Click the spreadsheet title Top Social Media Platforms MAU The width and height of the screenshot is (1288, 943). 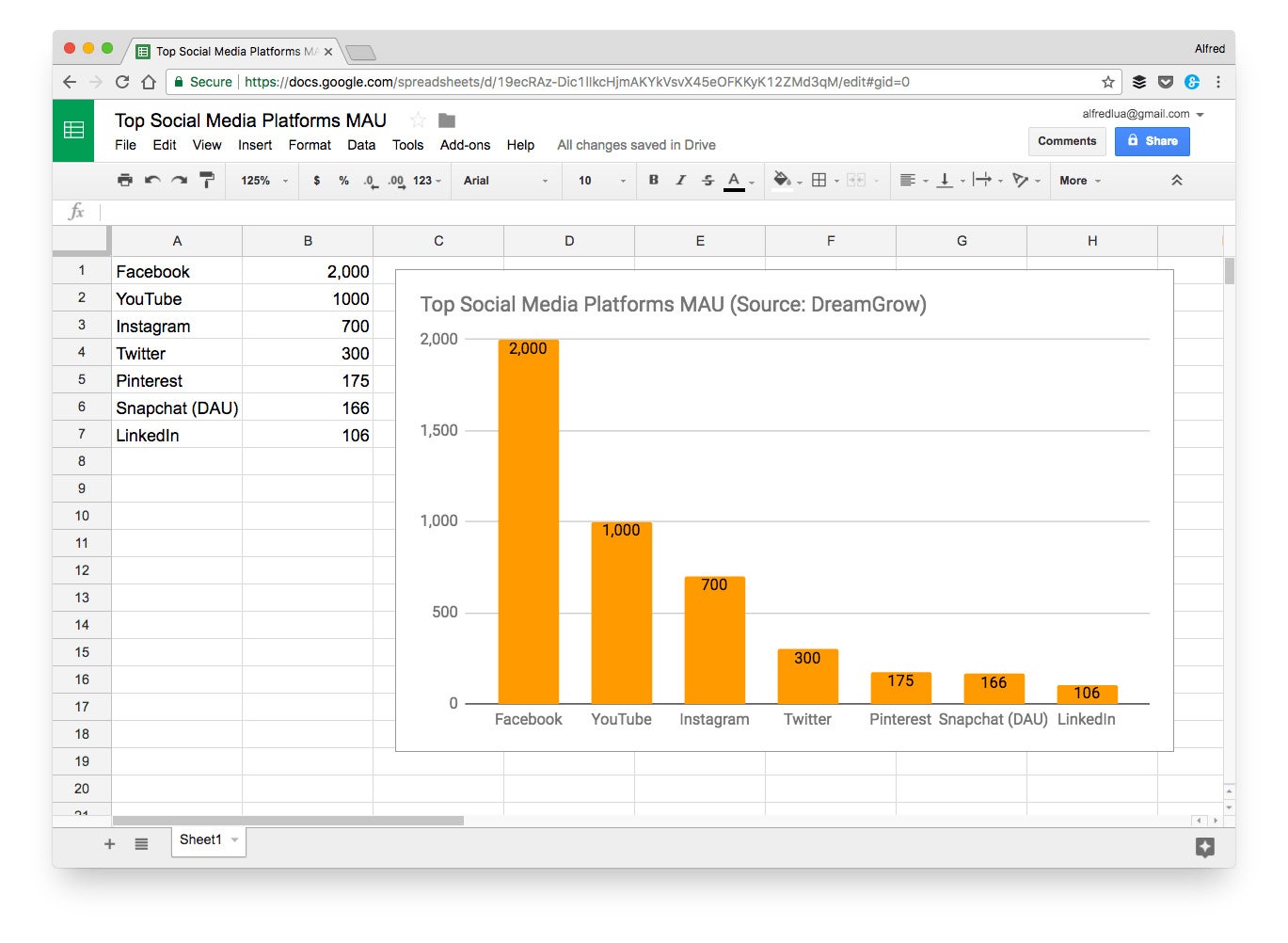click(250, 120)
